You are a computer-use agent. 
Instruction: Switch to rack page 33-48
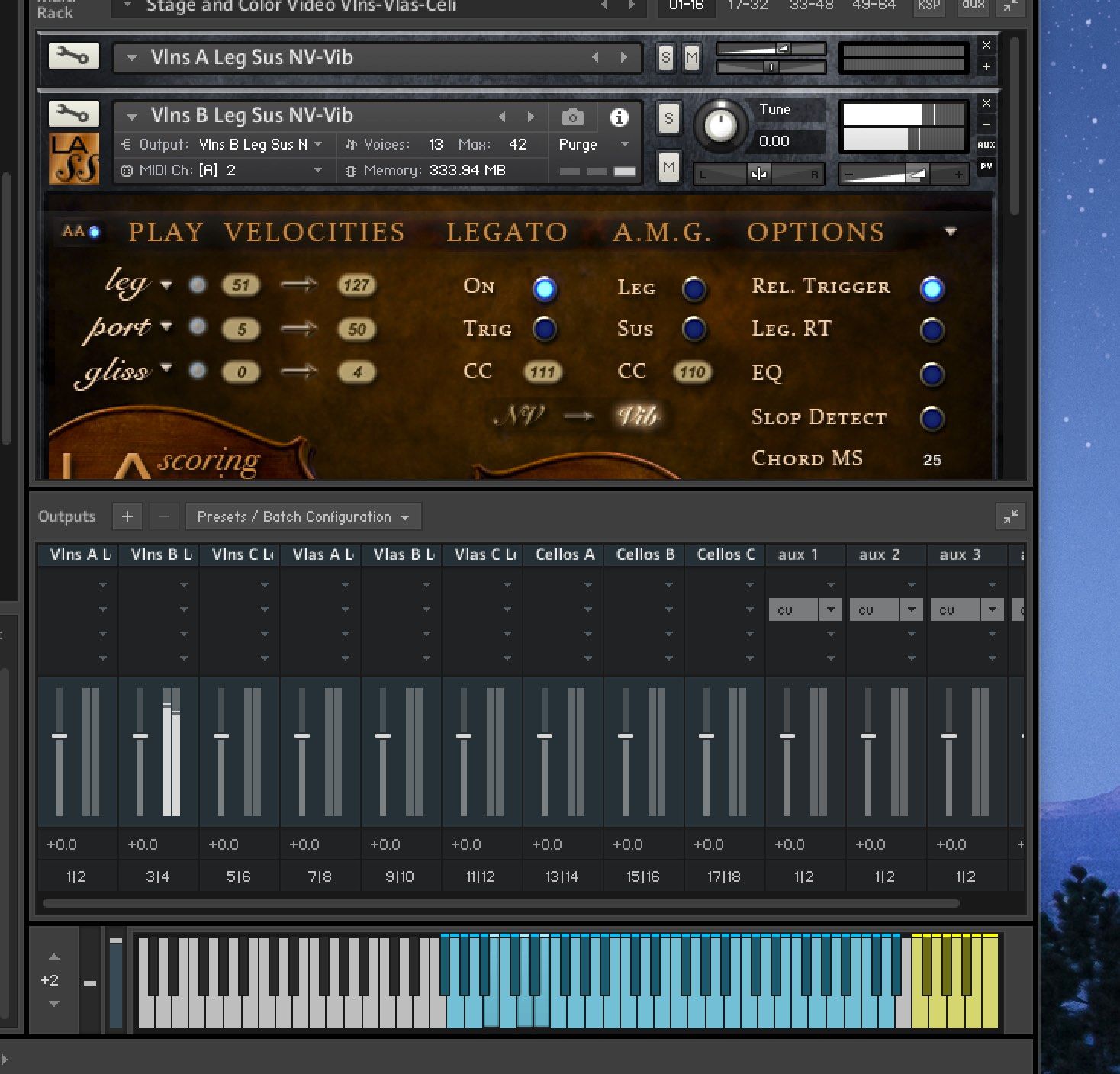[x=811, y=6]
